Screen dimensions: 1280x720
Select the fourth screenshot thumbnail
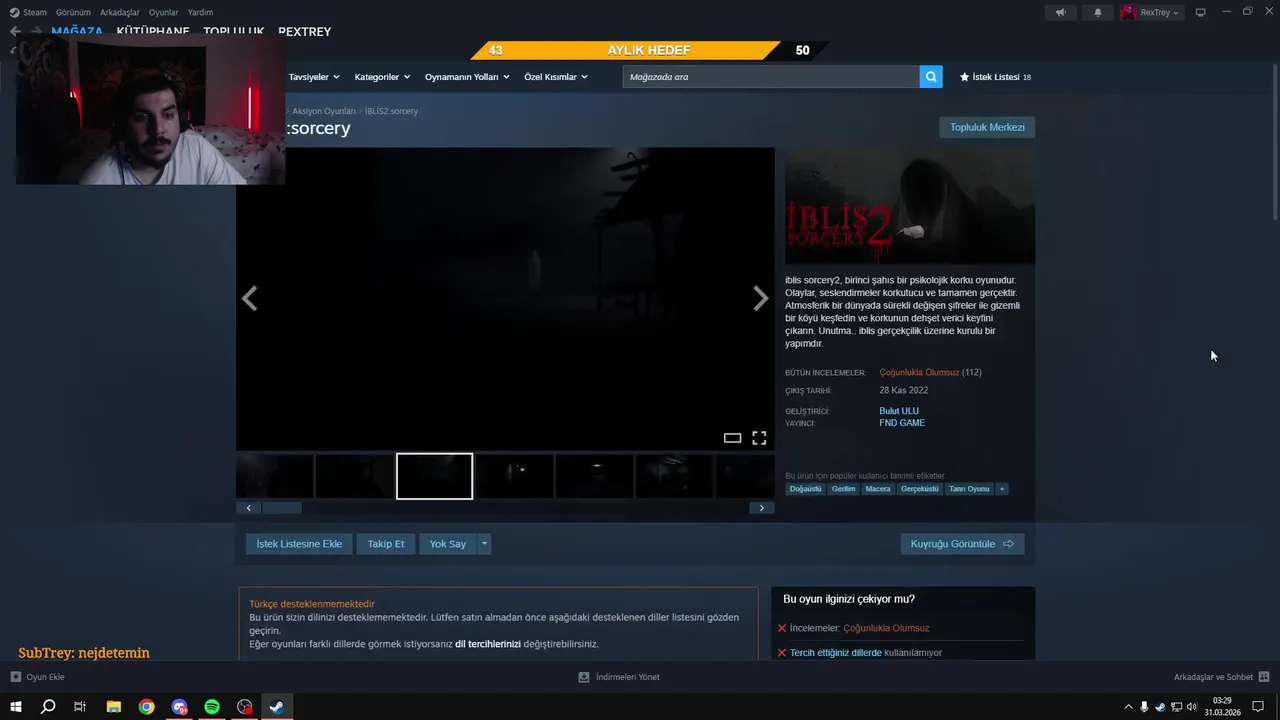pos(514,476)
